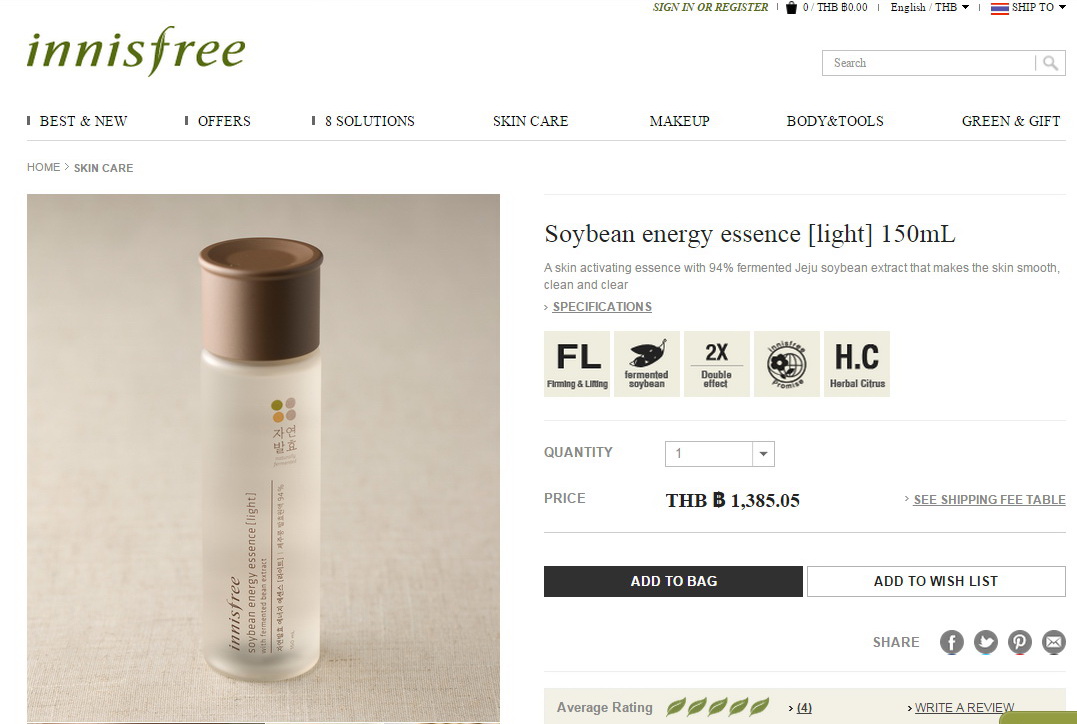Click the search magnifier icon
The image size is (1077, 724).
coord(1050,63)
